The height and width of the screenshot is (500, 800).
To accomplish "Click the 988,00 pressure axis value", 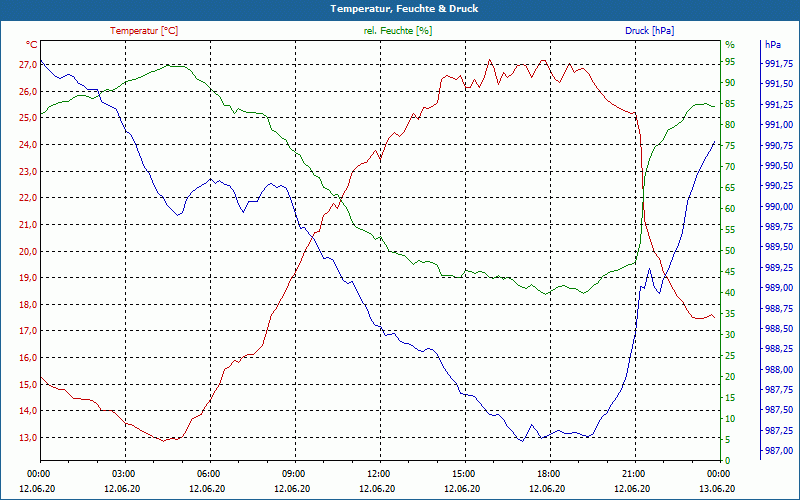I will pos(779,369).
